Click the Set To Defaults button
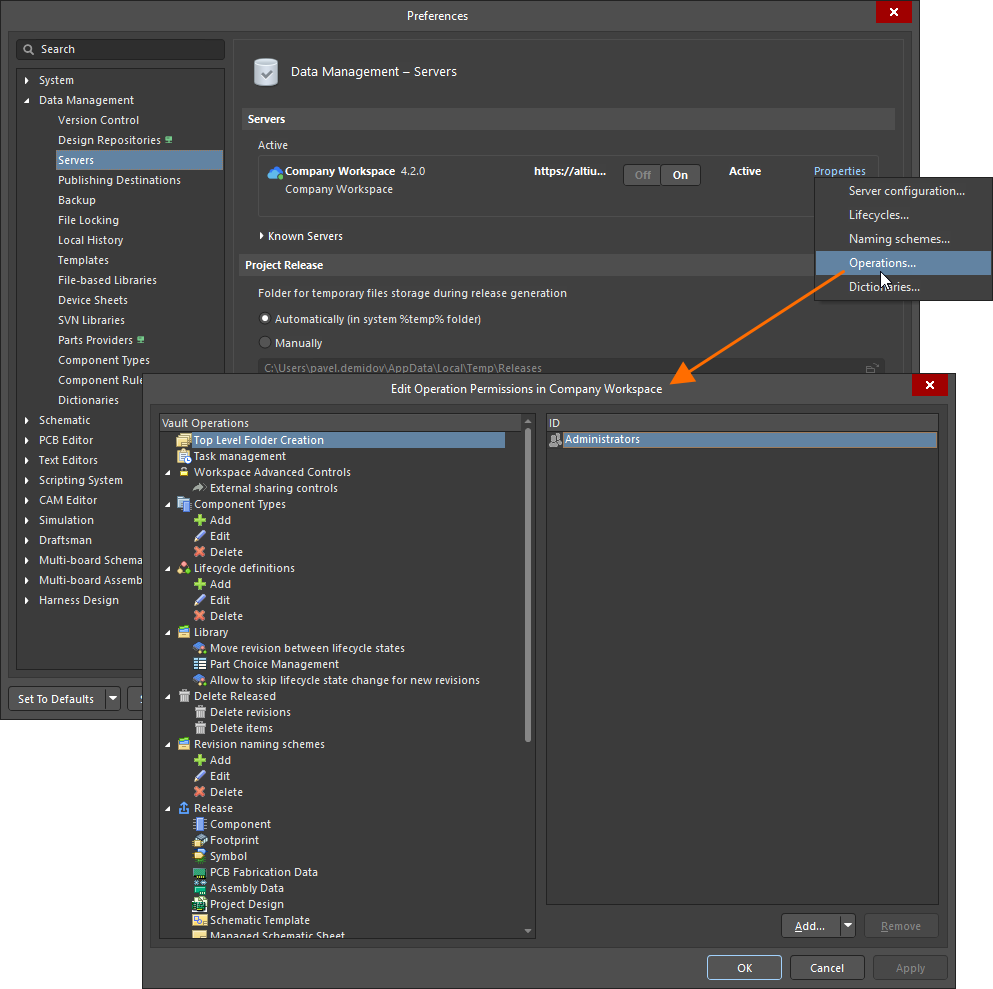 (56, 698)
